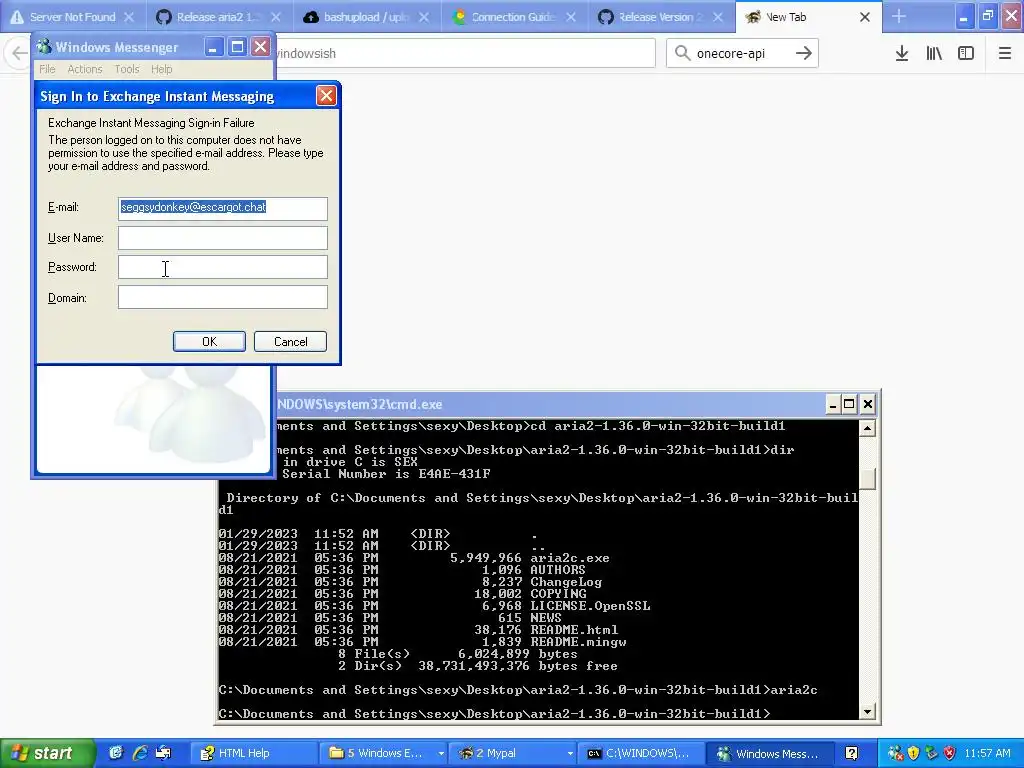Screen dimensions: 1024x768
Task: Switch to the Connection Guide tab
Action: click(x=513, y=17)
